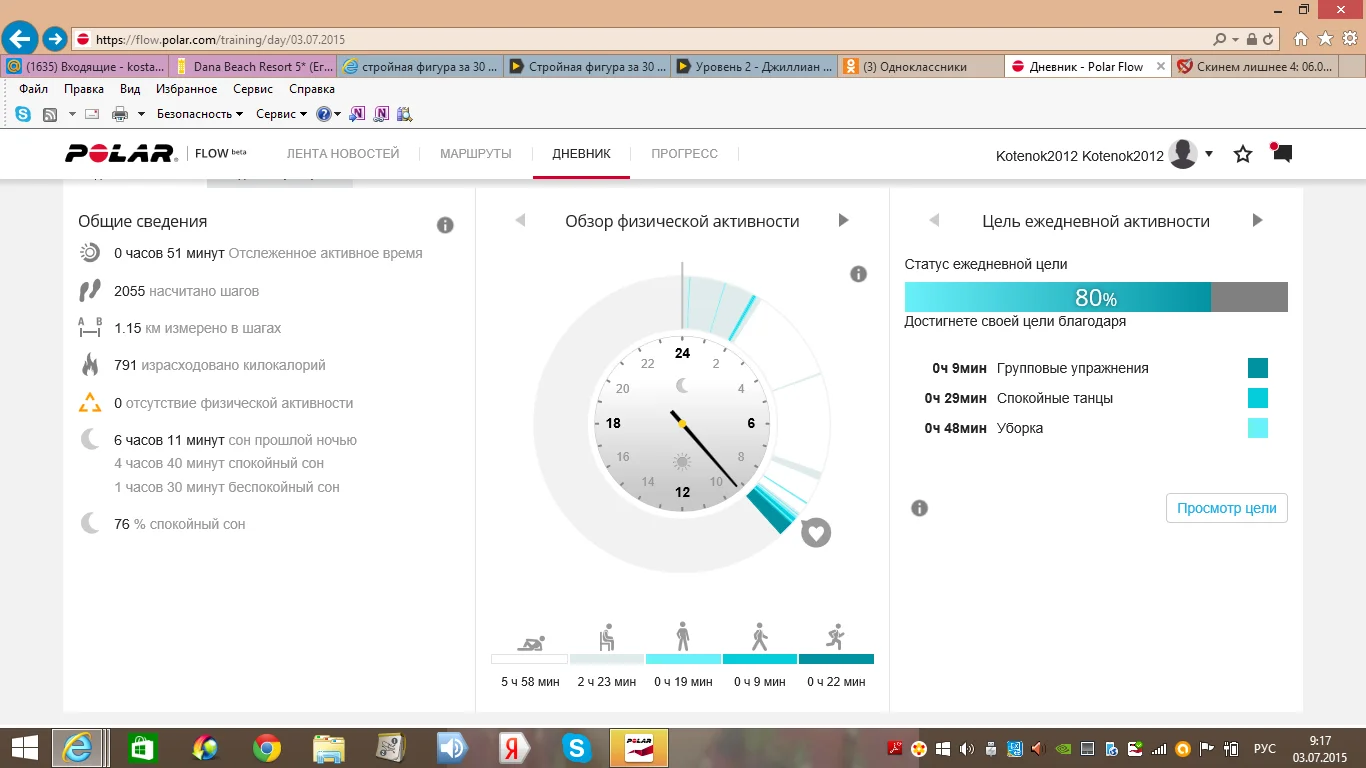Viewport: 1366px width, 768px height.
Task: Open user profile dropdown next to Kotenok2012
Action: 1209,154
